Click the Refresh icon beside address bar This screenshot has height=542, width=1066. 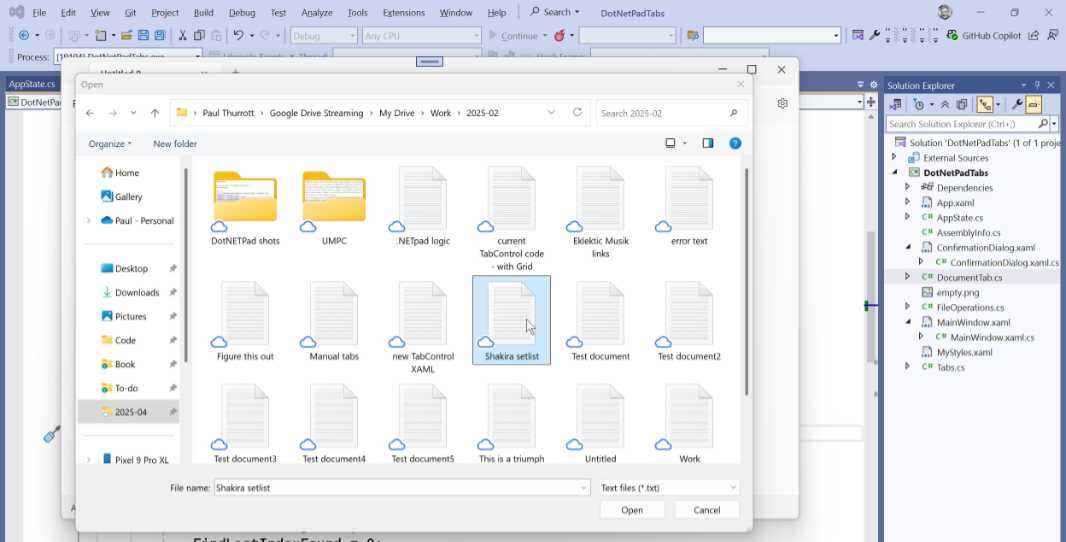pos(577,113)
